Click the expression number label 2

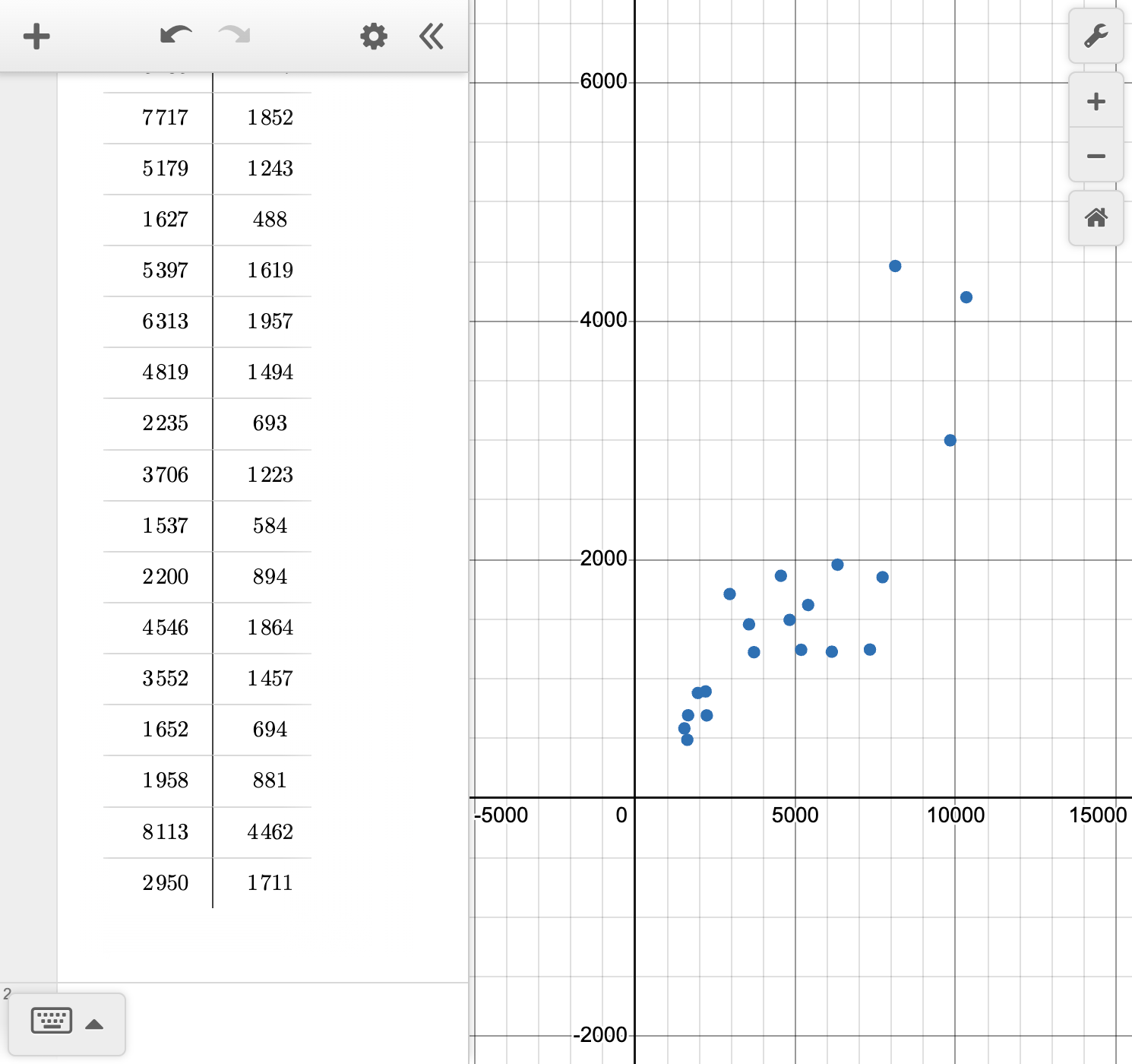click(7, 993)
